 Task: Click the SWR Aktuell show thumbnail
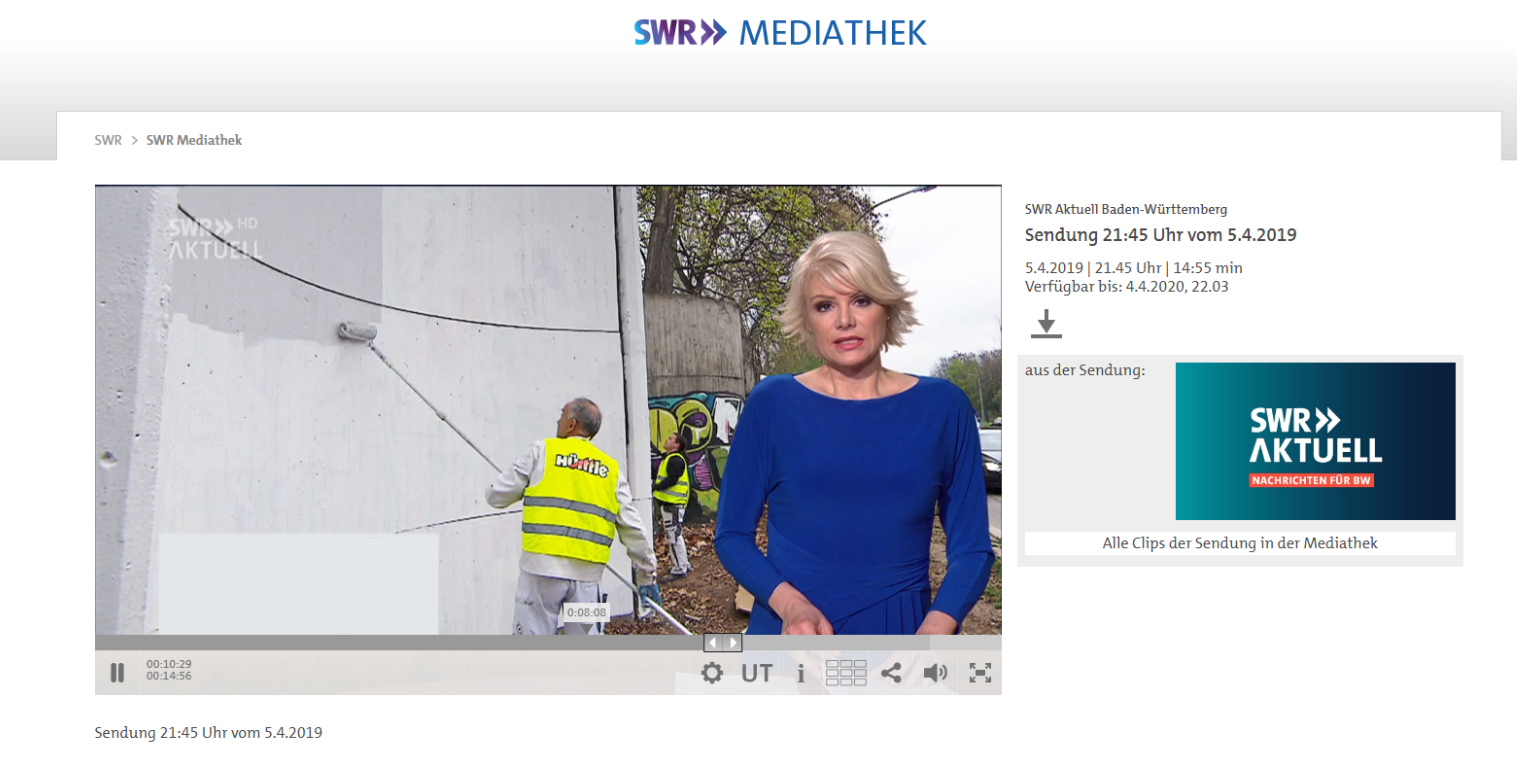coord(1315,441)
